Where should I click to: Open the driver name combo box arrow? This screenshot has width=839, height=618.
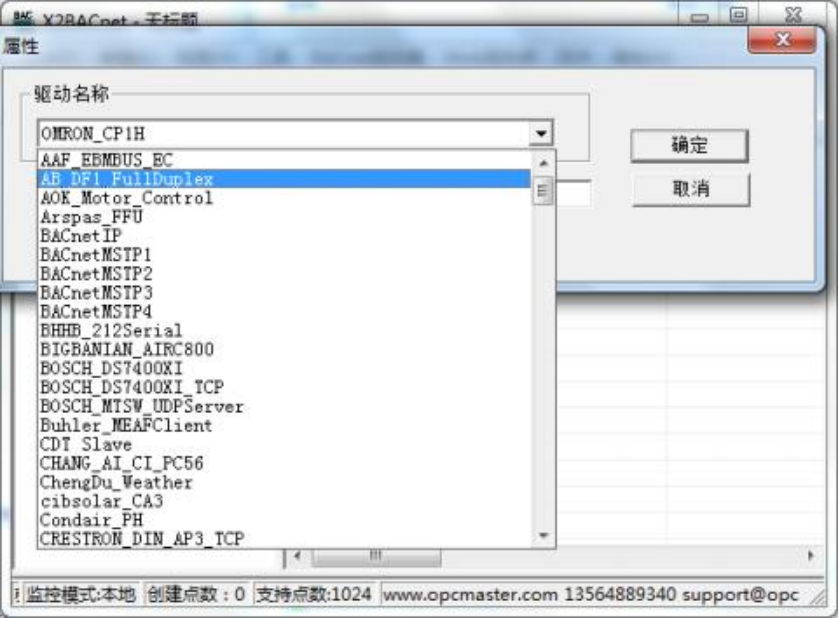coord(541,134)
